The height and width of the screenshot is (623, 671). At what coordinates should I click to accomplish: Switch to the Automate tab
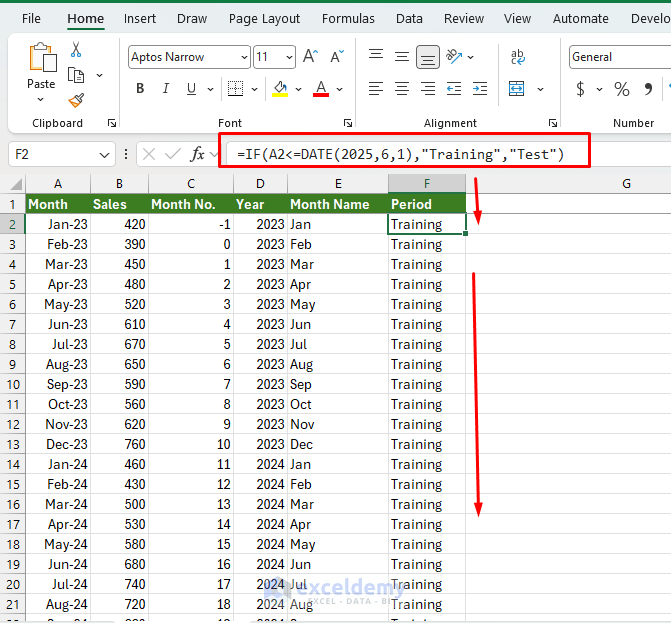580,19
